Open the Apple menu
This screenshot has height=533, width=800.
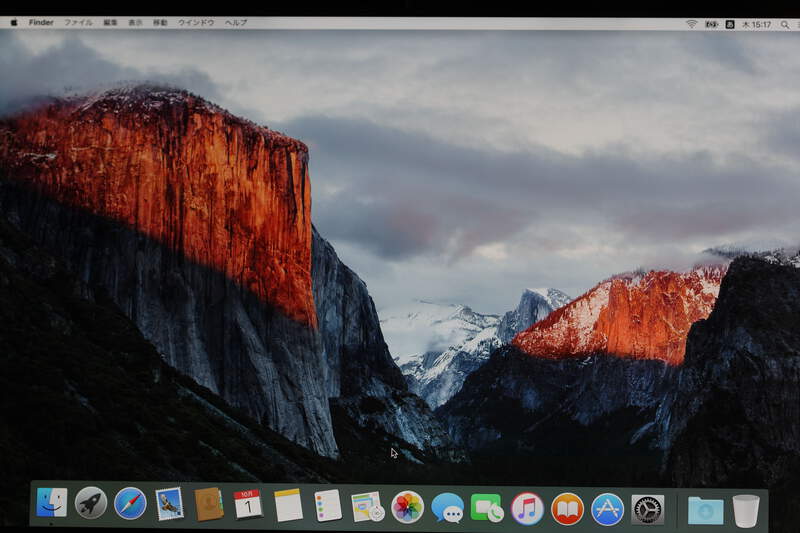[14, 22]
